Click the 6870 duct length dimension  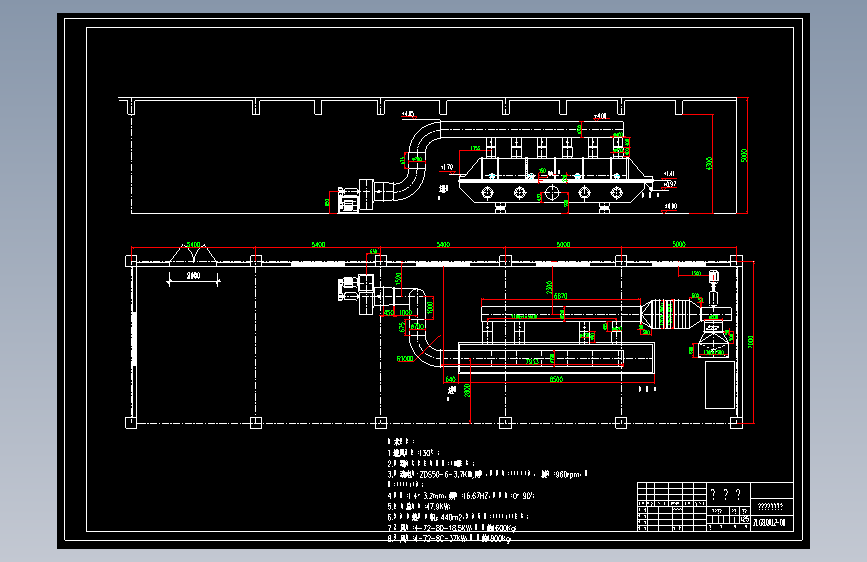click(560, 296)
